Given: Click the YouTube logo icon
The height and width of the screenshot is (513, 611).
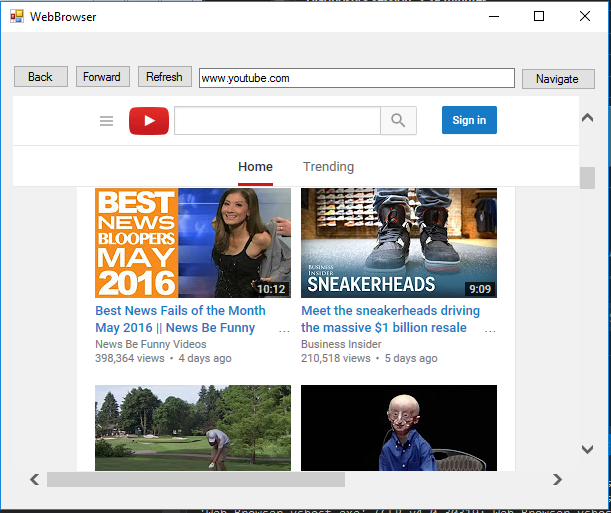Looking at the screenshot, I should click(149, 121).
